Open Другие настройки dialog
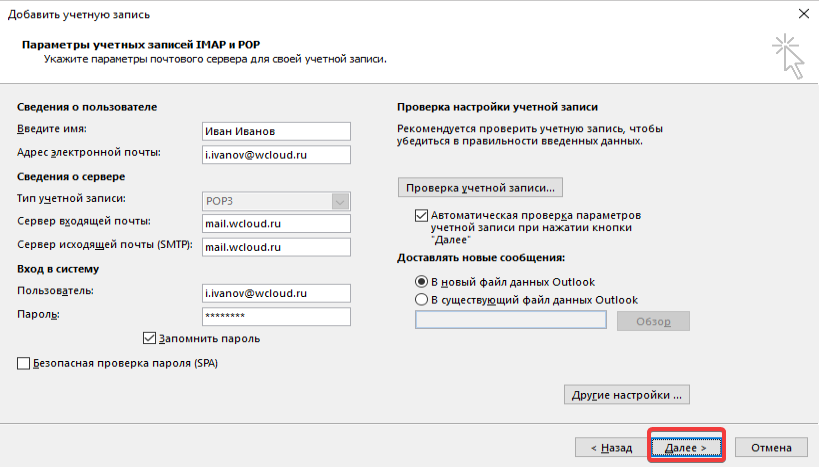 pos(627,395)
